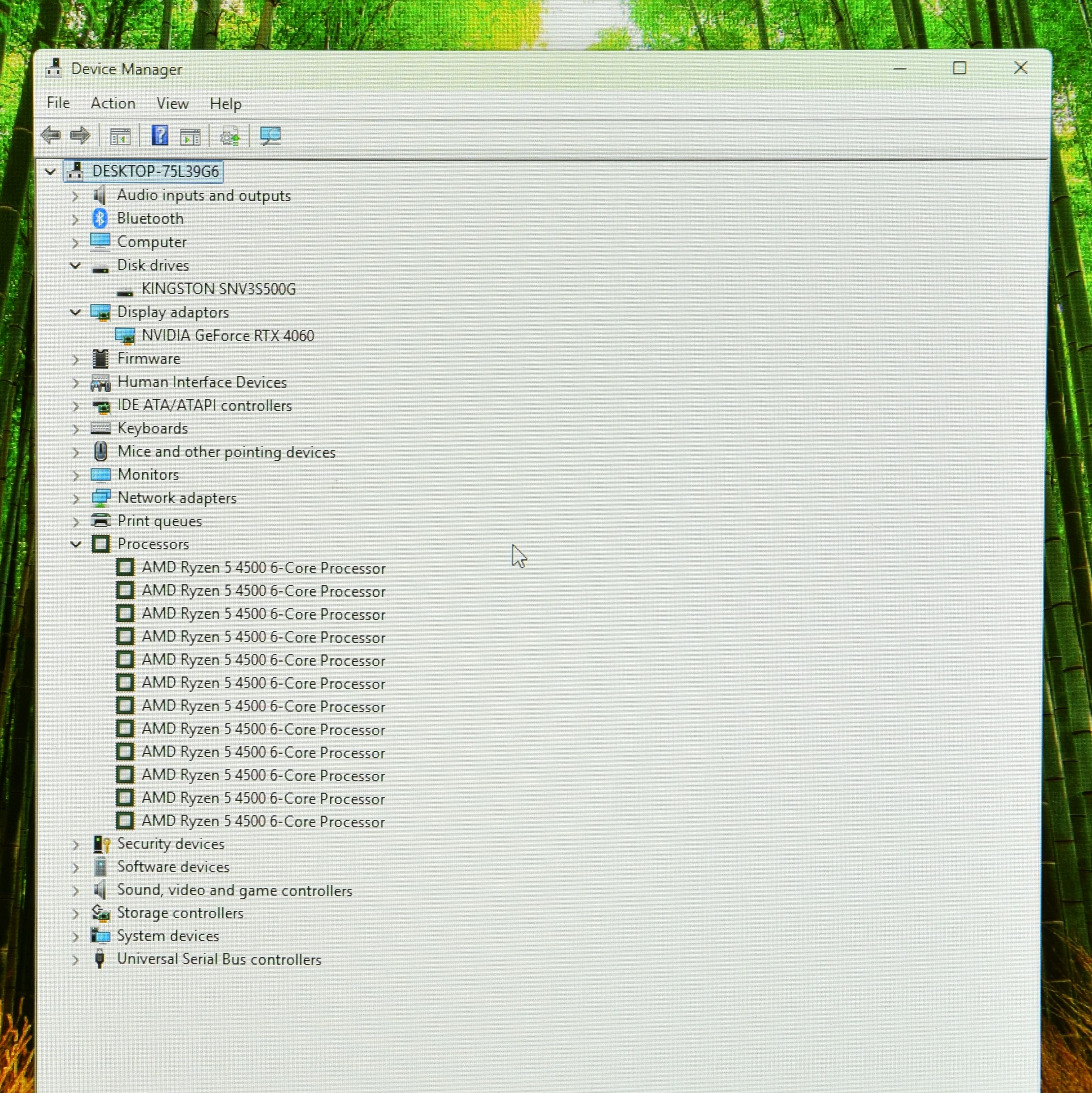The image size is (1092, 1093).
Task: Expand the Computer category arrow
Action: point(75,243)
